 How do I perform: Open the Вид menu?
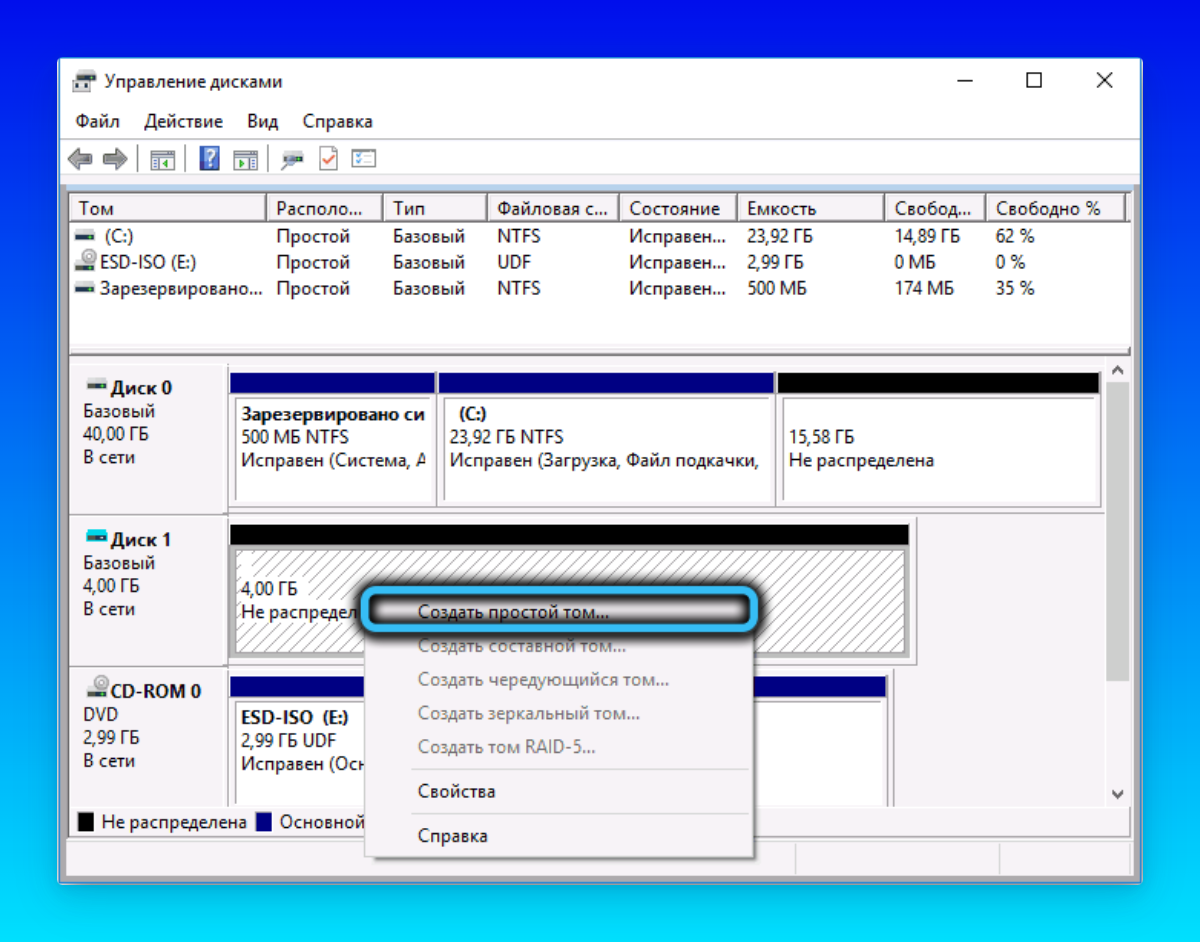[262, 121]
